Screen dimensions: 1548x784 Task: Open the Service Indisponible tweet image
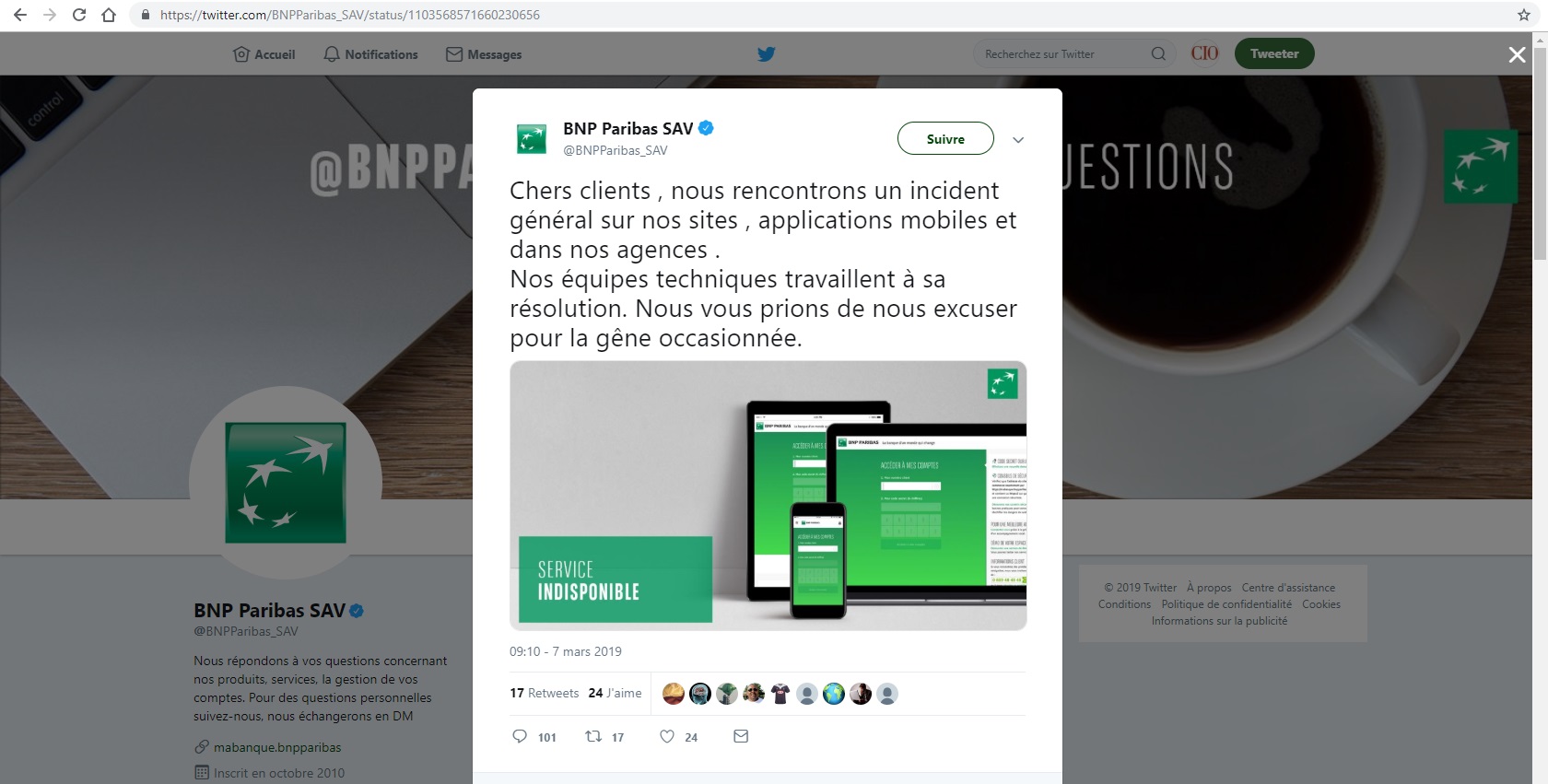[768, 496]
